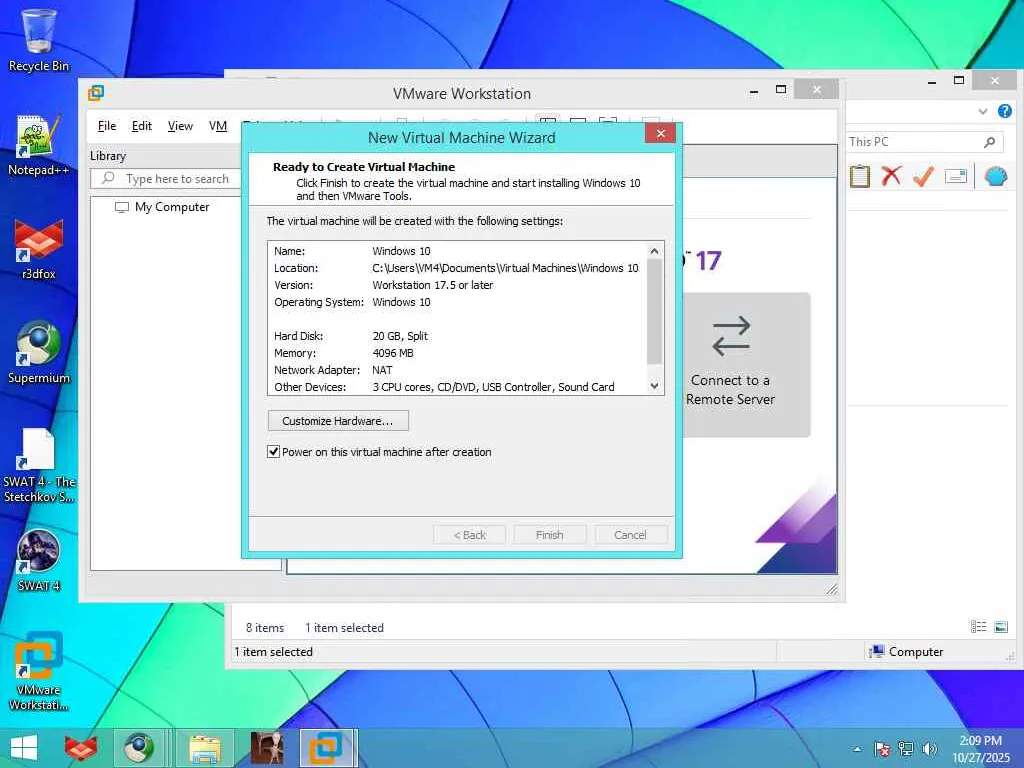Click the red X Delete icon in Explorer
The height and width of the screenshot is (768, 1024).
click(891, 176)
